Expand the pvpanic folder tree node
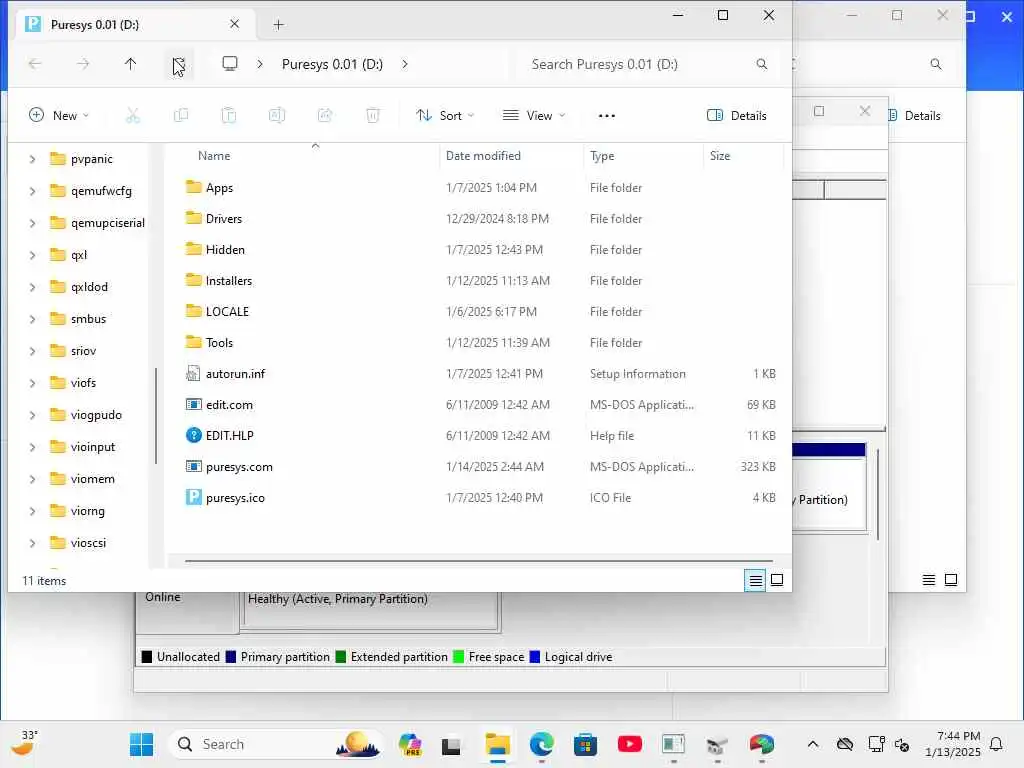 (x=32, y=159)
